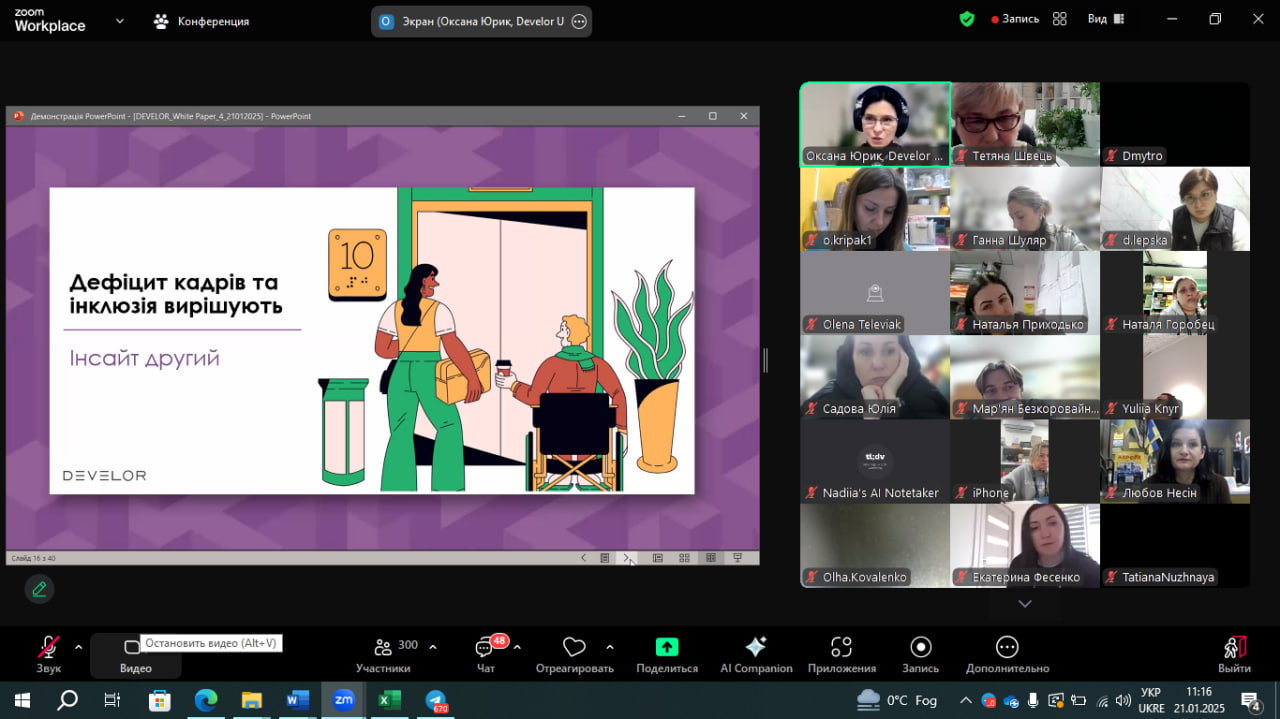Click the annotation pencil icon
1280x719 pixels.
click(x=40, y=589)
